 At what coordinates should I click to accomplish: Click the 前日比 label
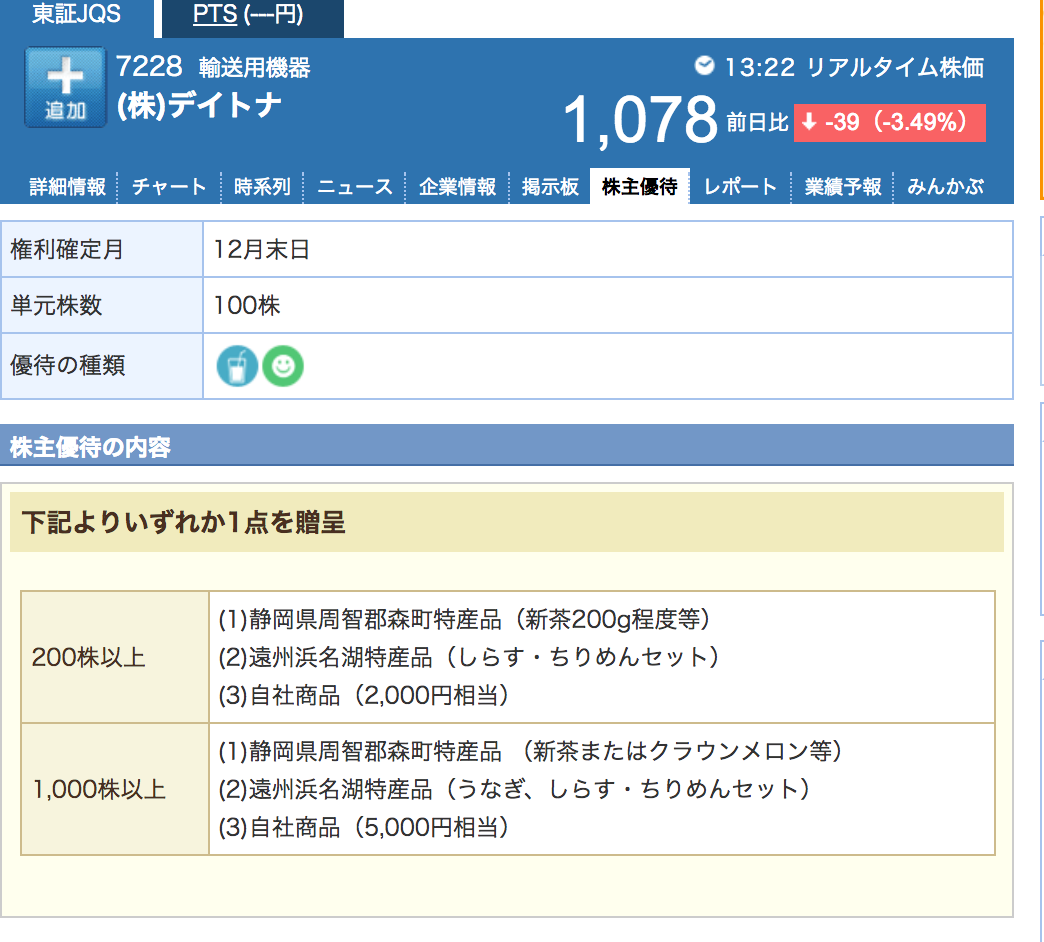[757, 122]
